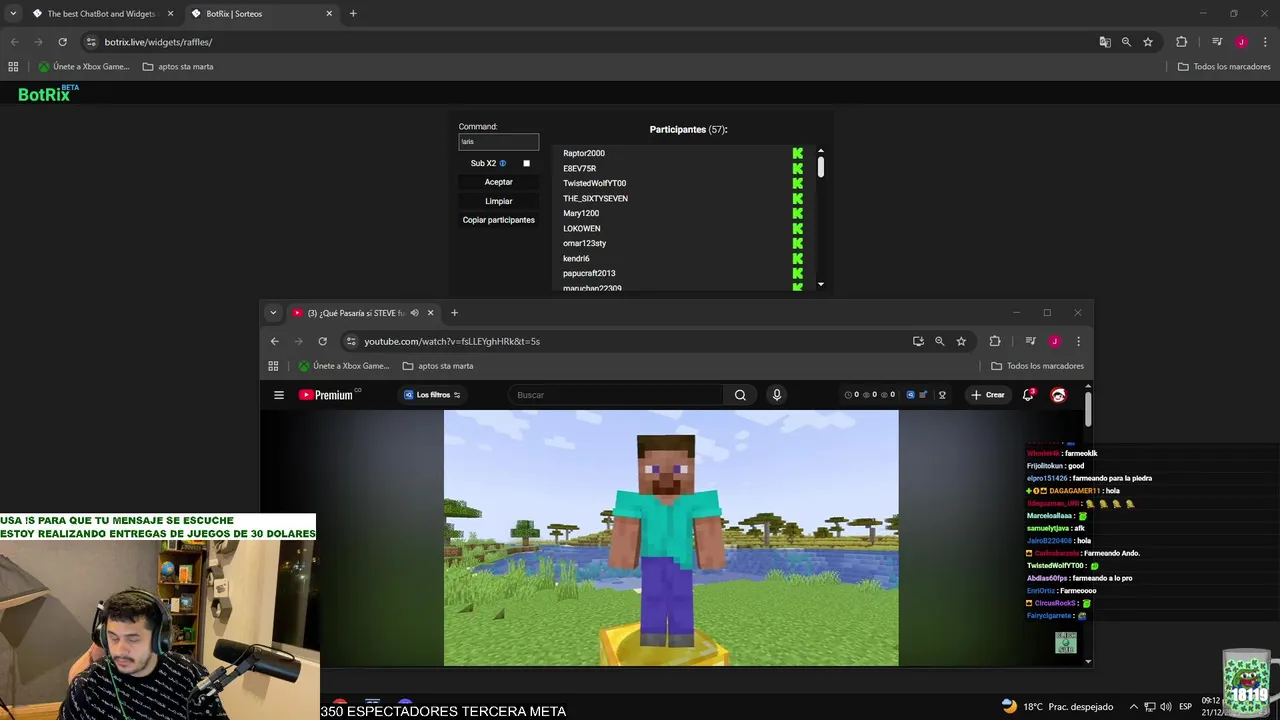The width and height of the screenshot is (1280, 720).
Task: Reload the YouTube page
Action: pyautogui.click(x=322, y=341)
